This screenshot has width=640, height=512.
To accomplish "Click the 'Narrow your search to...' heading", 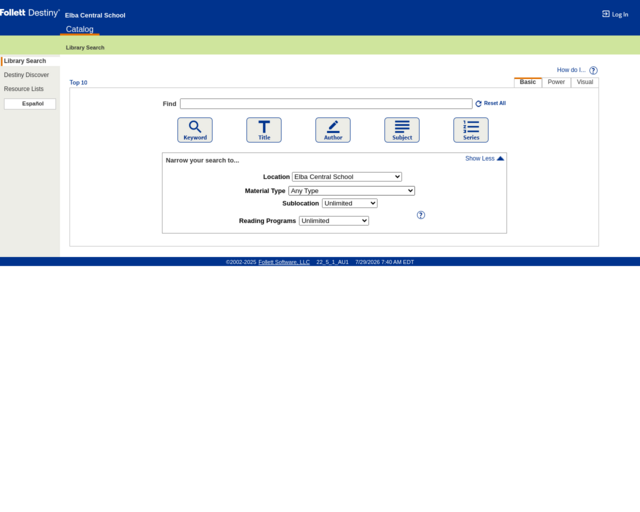I will point(202,160).
